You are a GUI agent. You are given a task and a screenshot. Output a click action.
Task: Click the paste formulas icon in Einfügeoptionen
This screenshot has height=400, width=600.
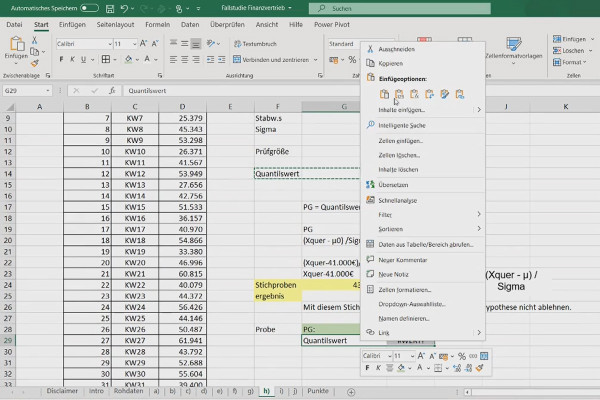coord(414,94)
